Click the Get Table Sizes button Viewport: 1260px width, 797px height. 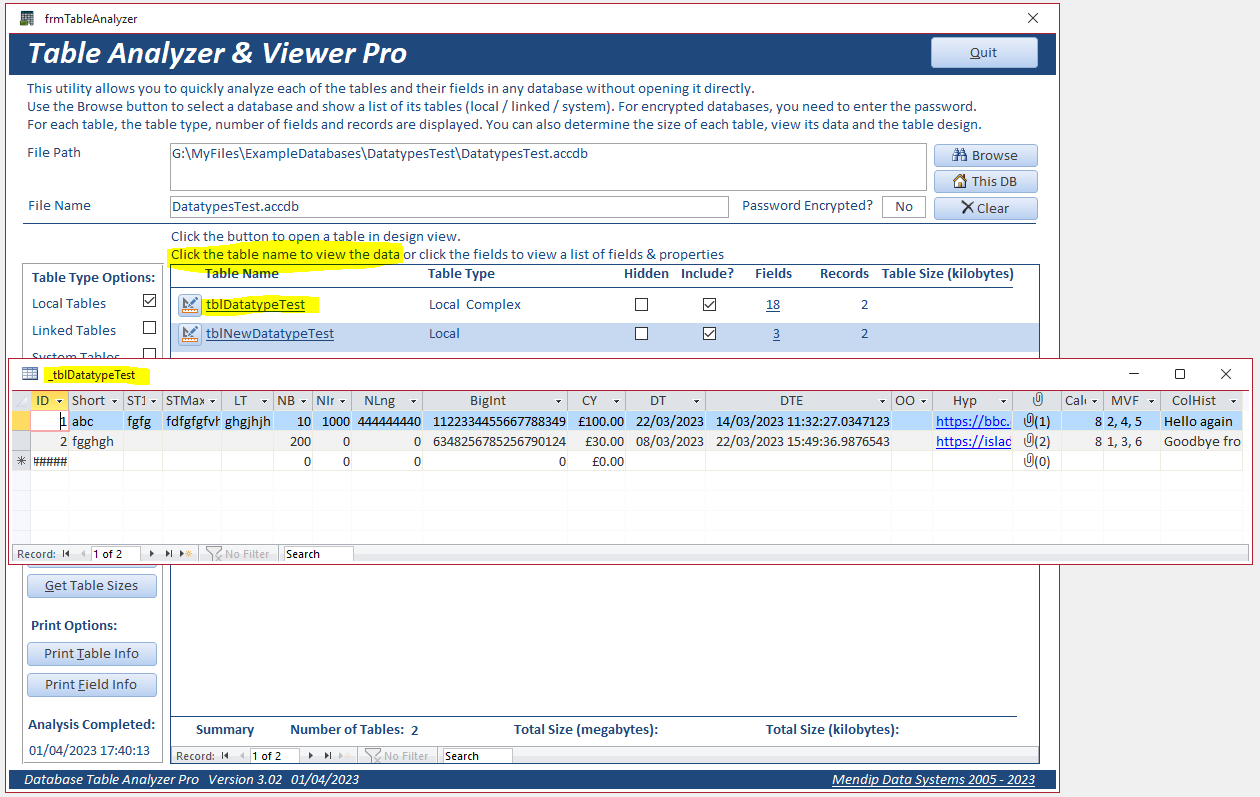(92, 585)
